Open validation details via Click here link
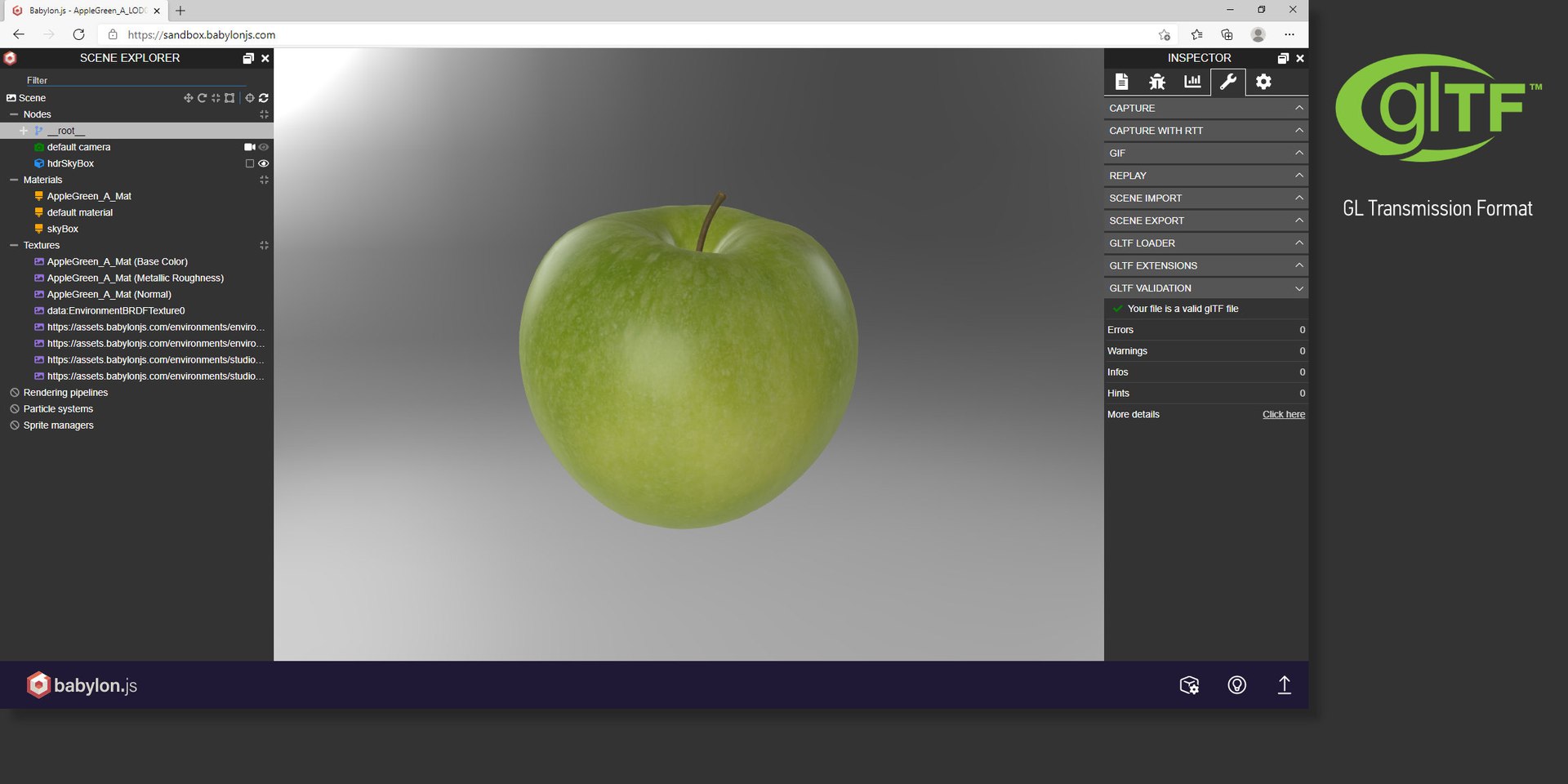Screen dimensions: 1568x784 [x=1284, y=414]
